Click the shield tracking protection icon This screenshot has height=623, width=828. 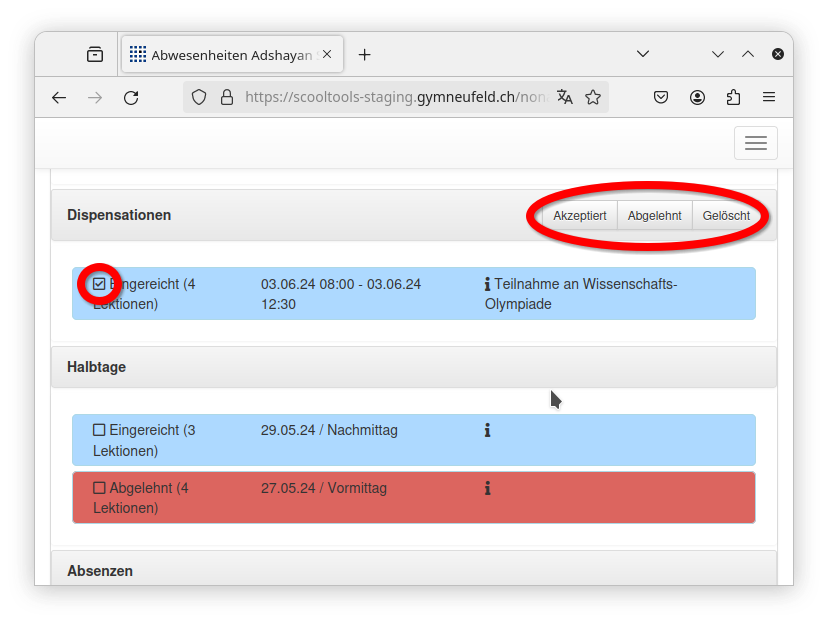pyautogui.click(x=199, y=97)
